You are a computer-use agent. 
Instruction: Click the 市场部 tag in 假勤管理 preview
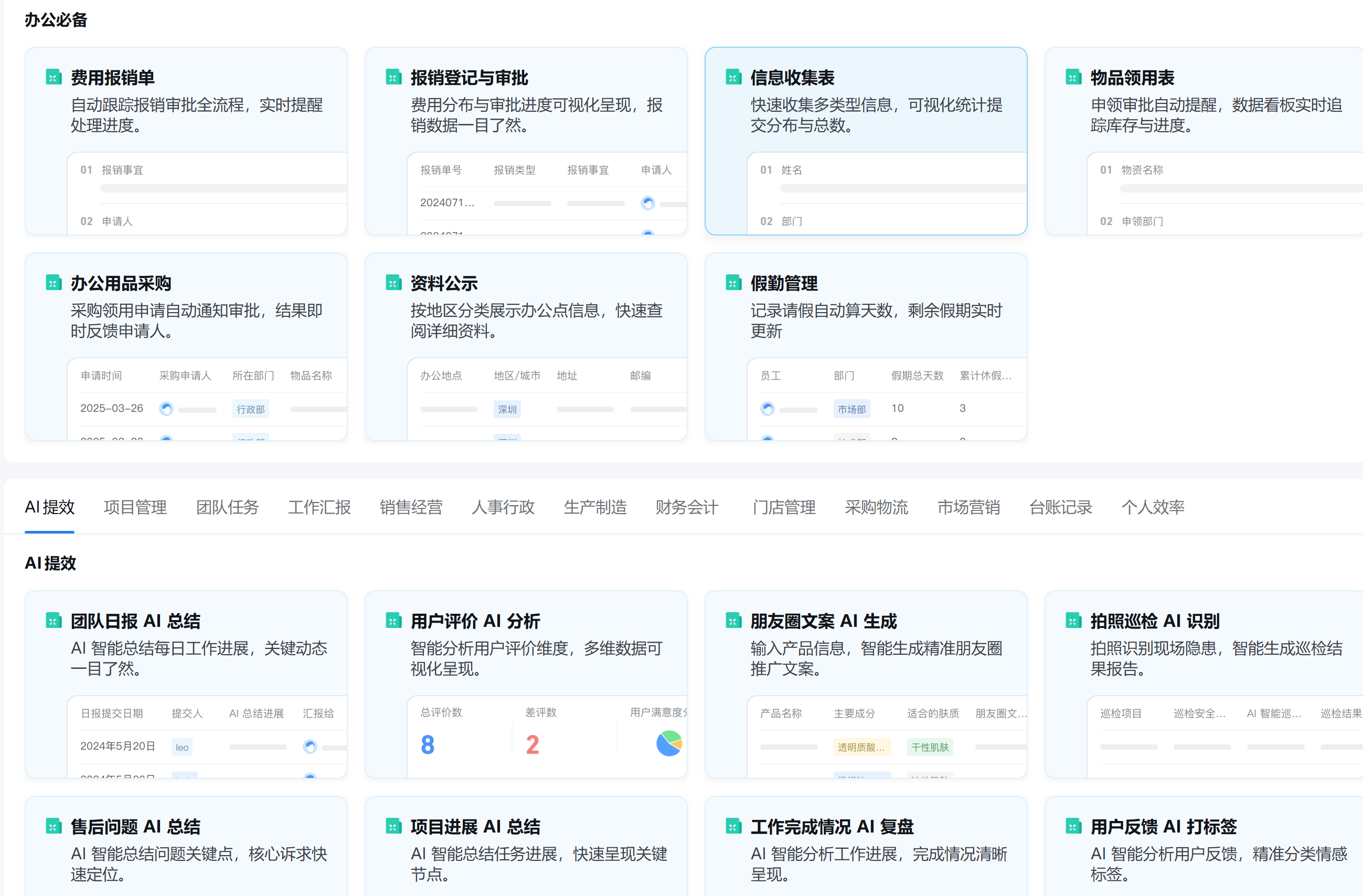(851, 409)
